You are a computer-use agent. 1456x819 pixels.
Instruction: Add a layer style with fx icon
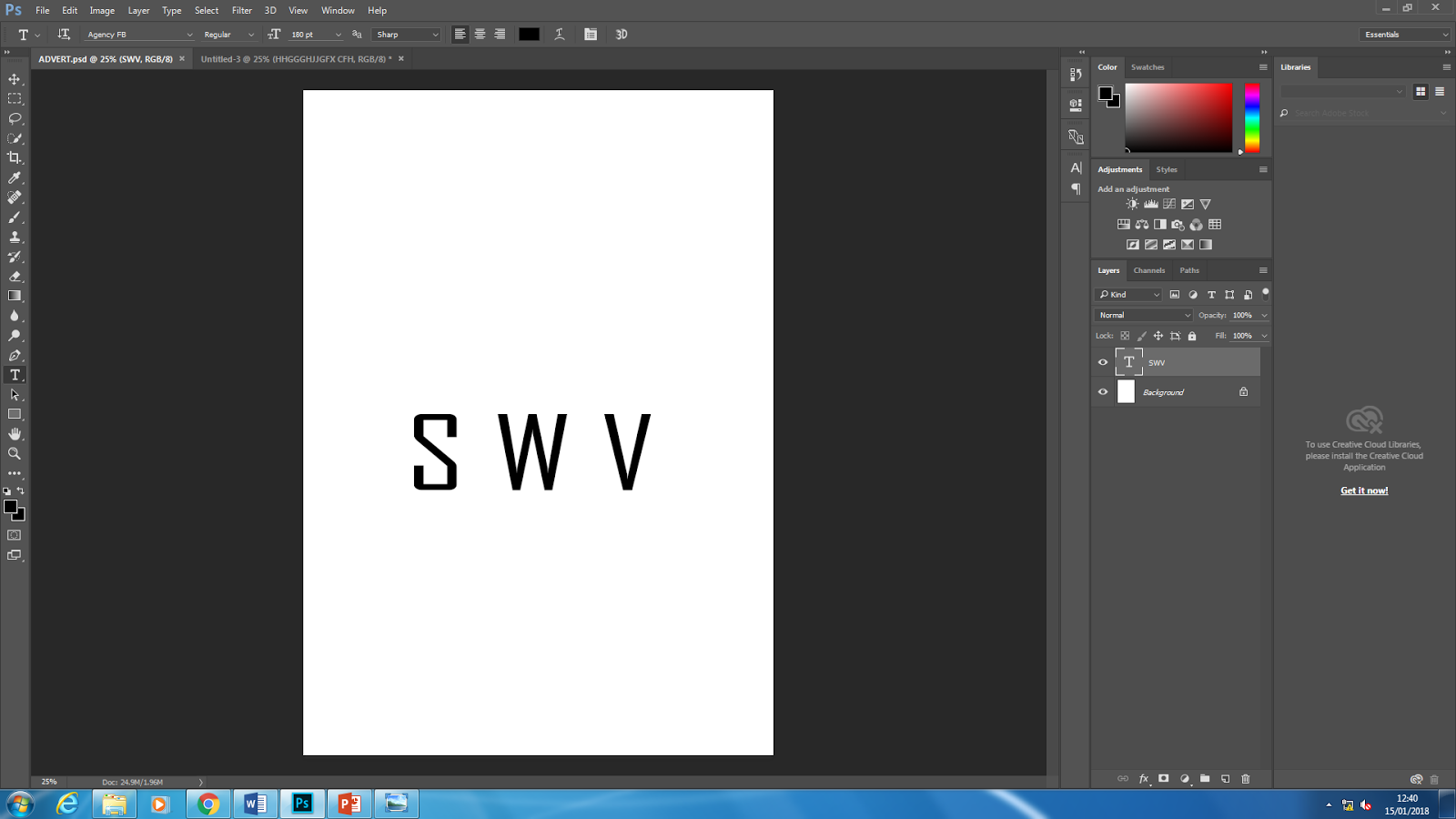click(x=1144, y=779)
